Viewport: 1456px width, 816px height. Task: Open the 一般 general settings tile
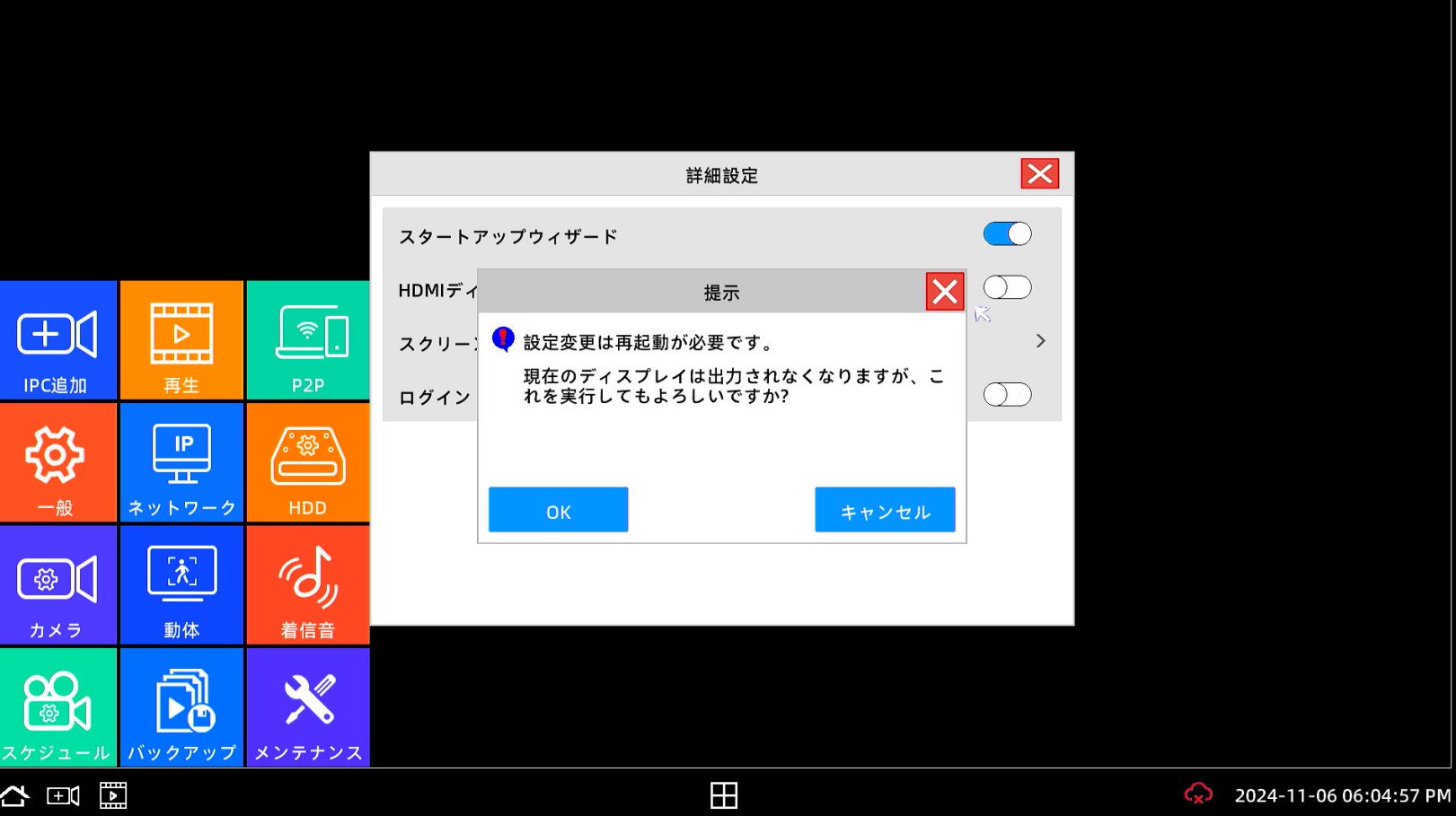coord(57,463)
